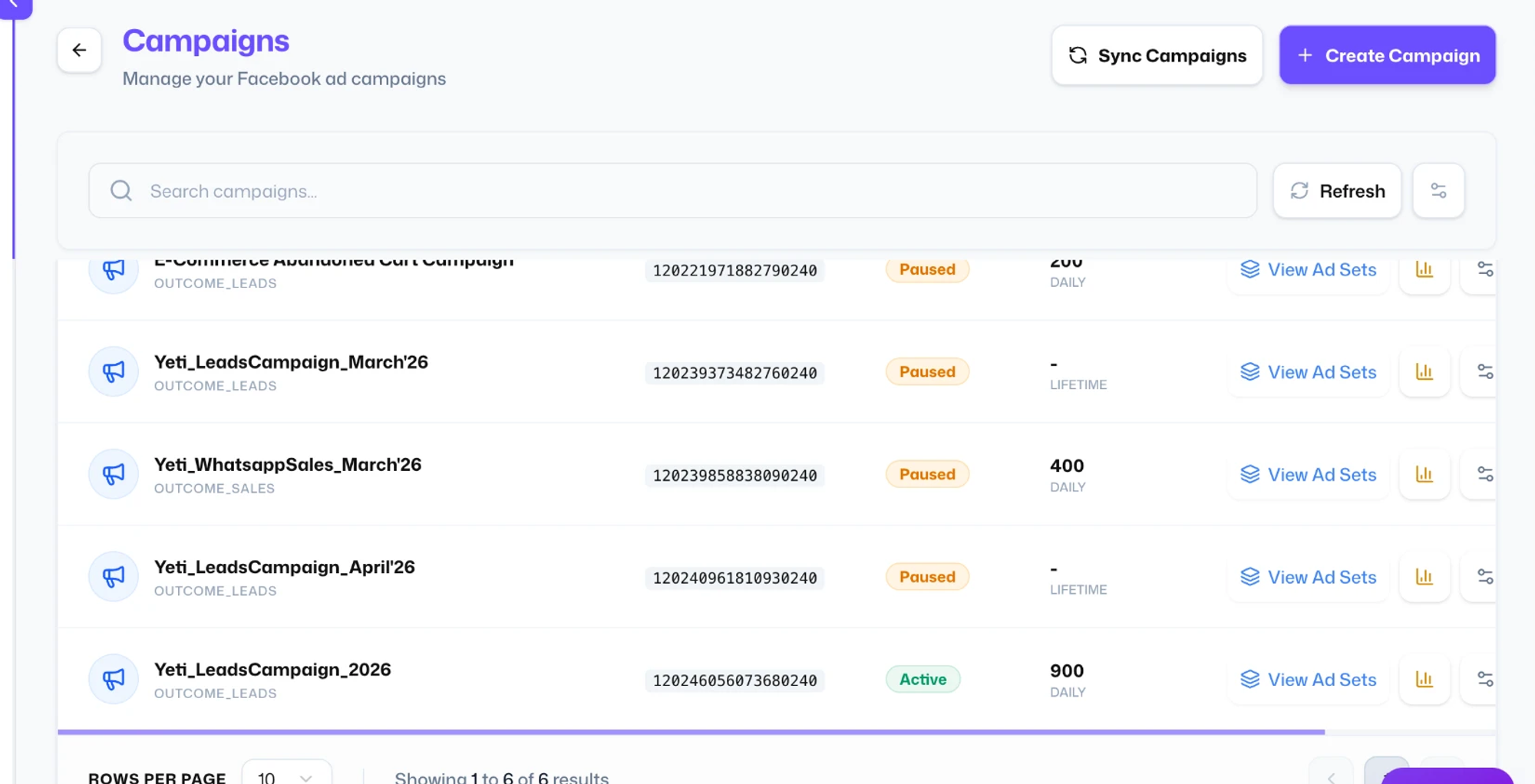Refresh the campaigns list
This screenshot has height=784, width=1535.
(x=1337, y=190)
